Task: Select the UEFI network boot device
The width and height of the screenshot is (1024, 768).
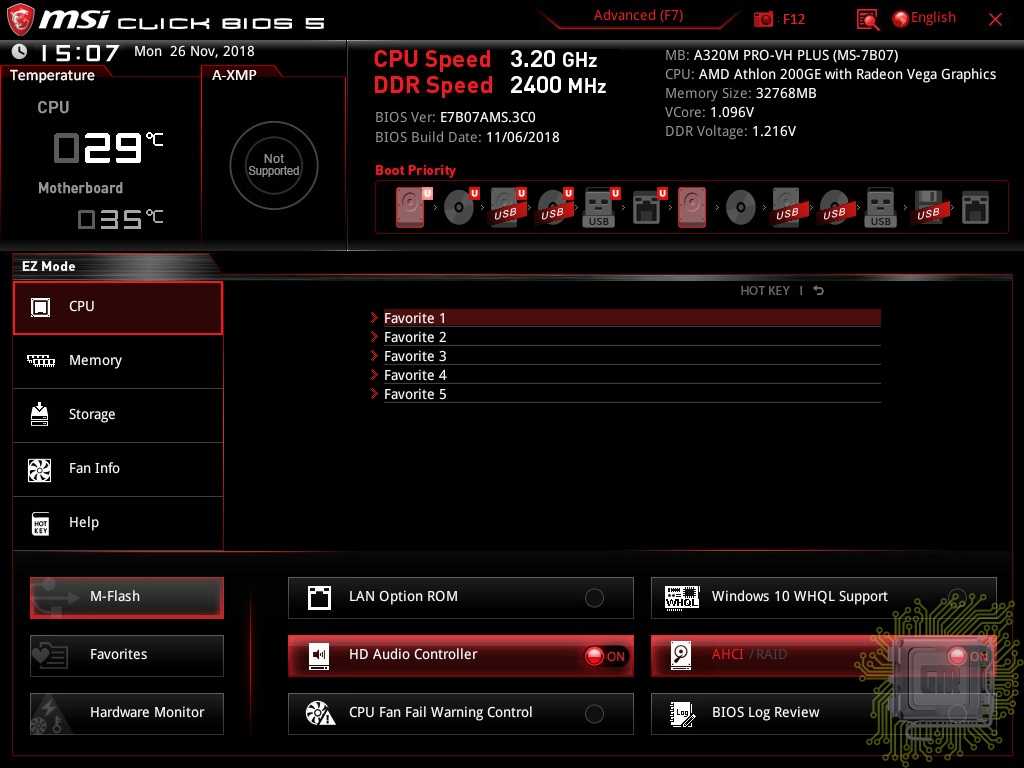Action: pyautogui.click(x=648, y=207)
